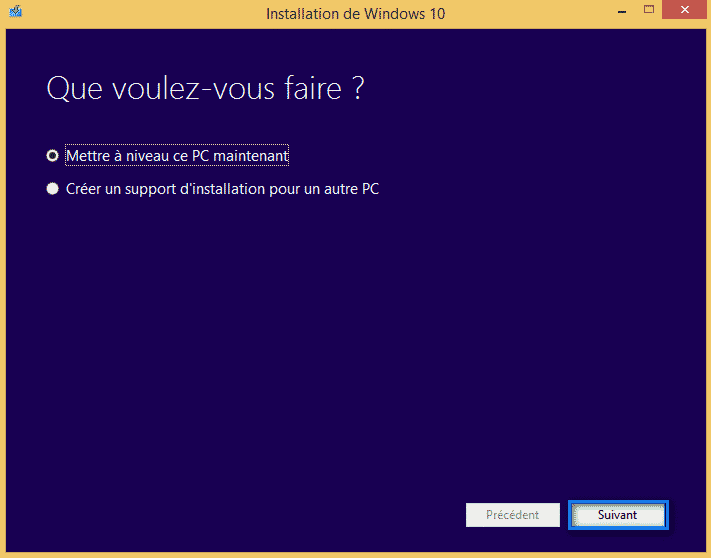
Task: Click the greyed-out Précédent button
Action: click(x=512, y=515)
